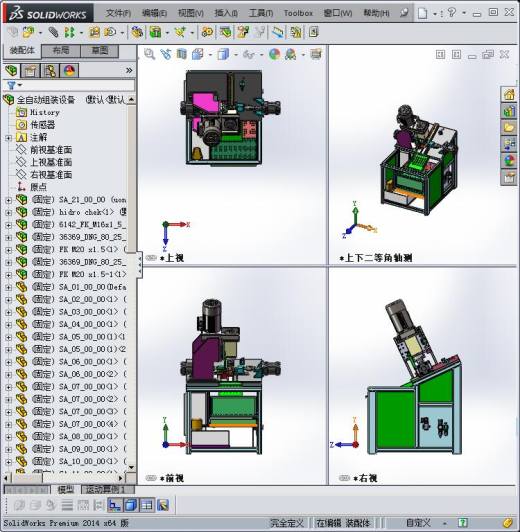
Task: Open the Linear Component Pattern dropdown arrow
Action: pos(81,33)
